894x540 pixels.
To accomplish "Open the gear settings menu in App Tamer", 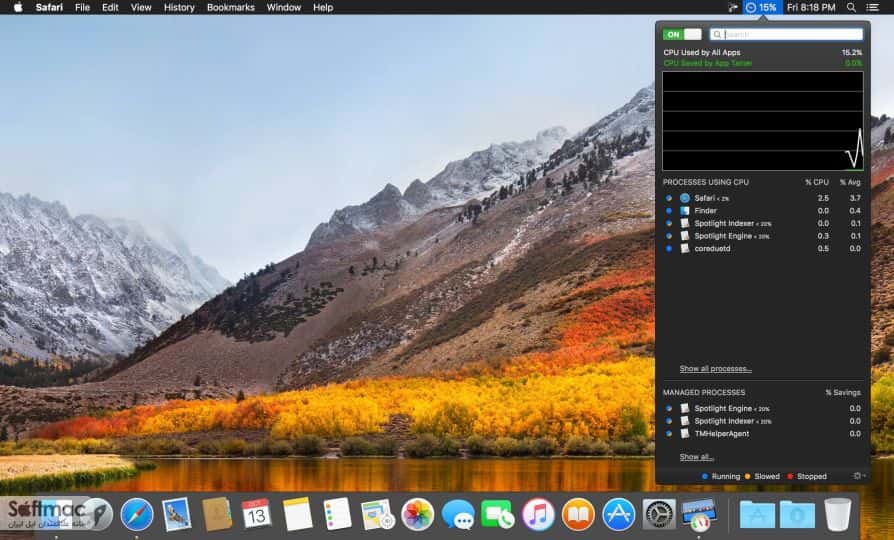I will [x=858, y=476].
